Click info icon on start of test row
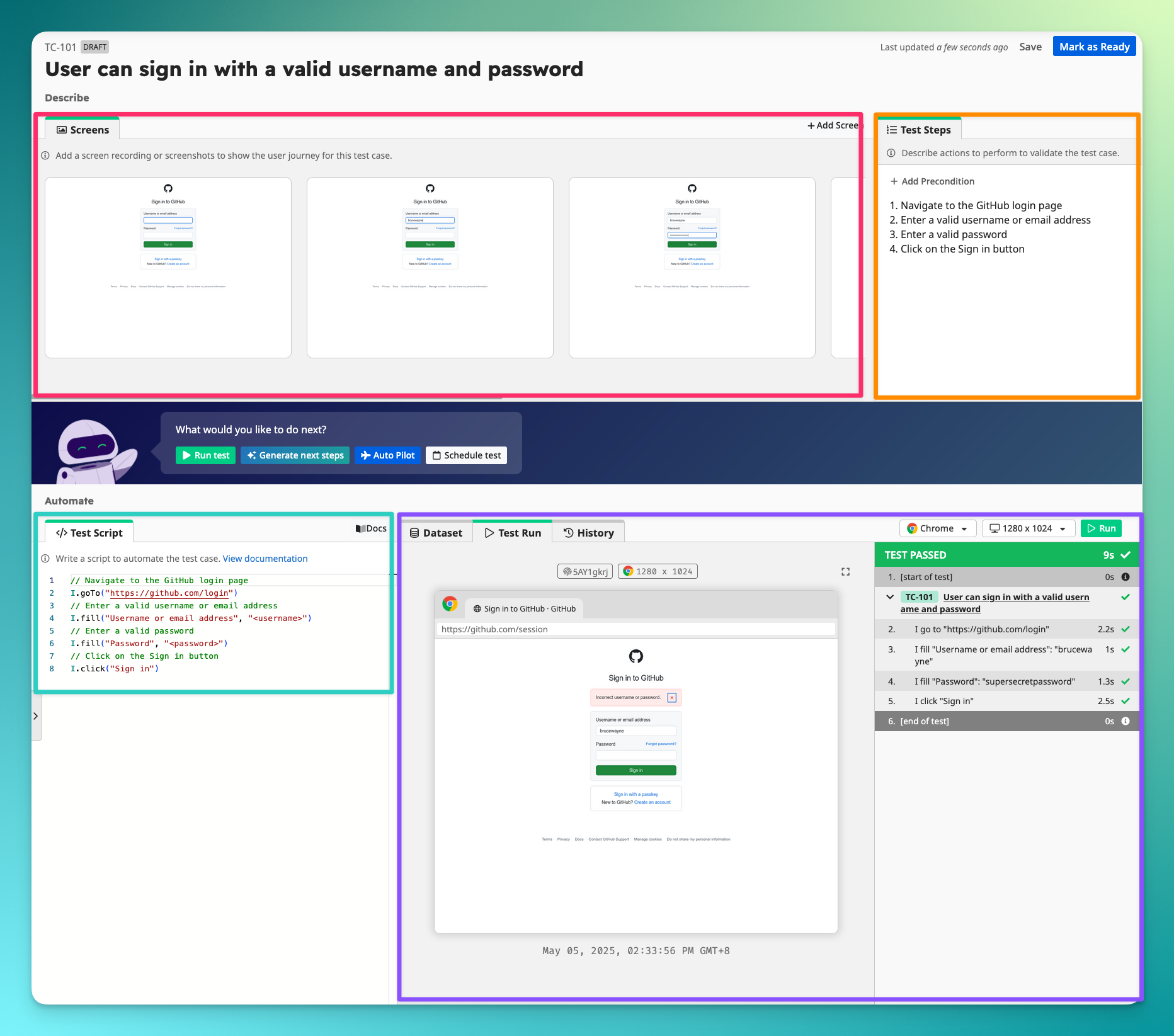1174x1036 pixels. coord(1126,577)
